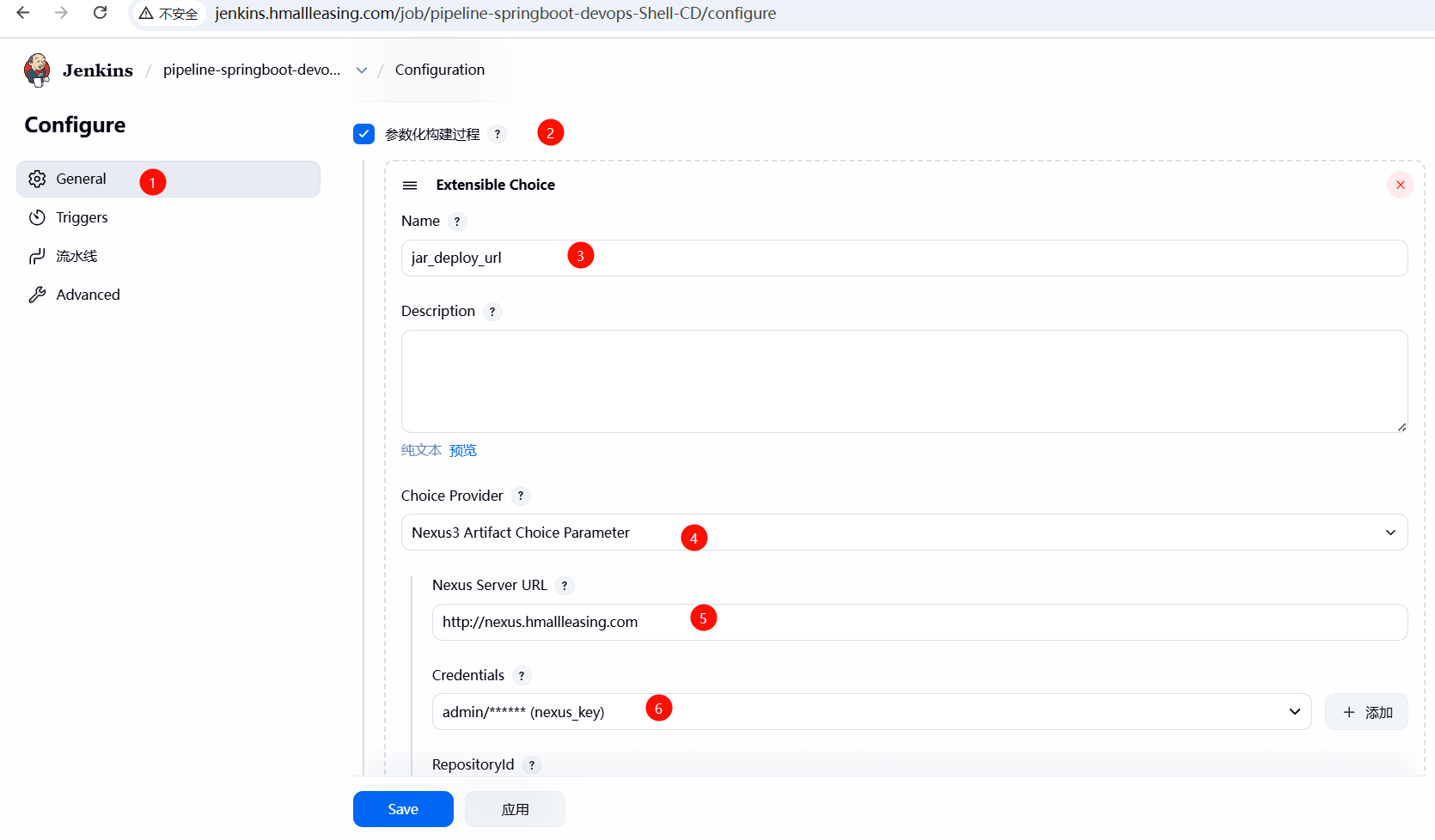Click the drag handle beside Extensible Choice
This screenshot has height=840, width=1435.
[x=410, y=186]
